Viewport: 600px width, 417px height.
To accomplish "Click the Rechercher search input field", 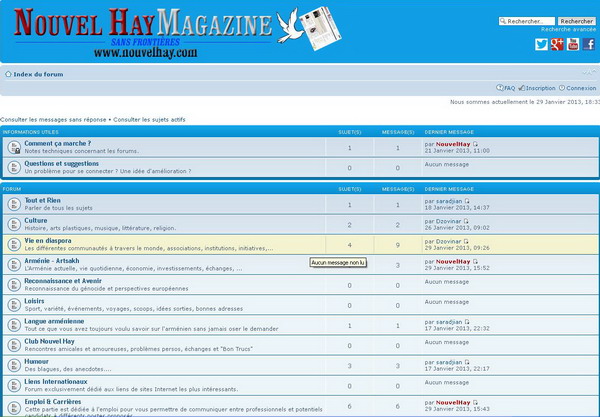I will [527, 21].
